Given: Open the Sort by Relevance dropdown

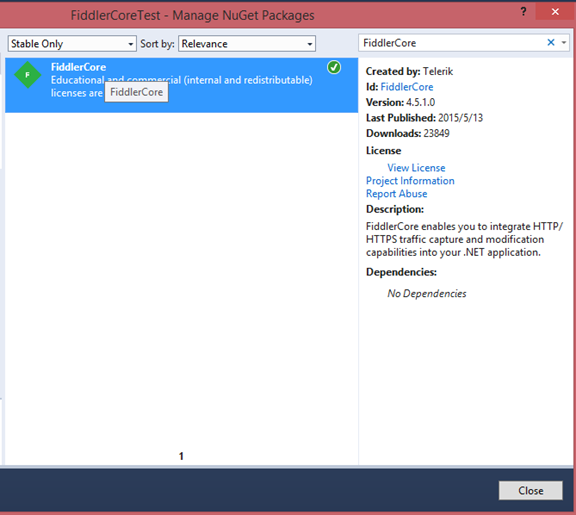Looking at the screenshot, I should point(247,44).
